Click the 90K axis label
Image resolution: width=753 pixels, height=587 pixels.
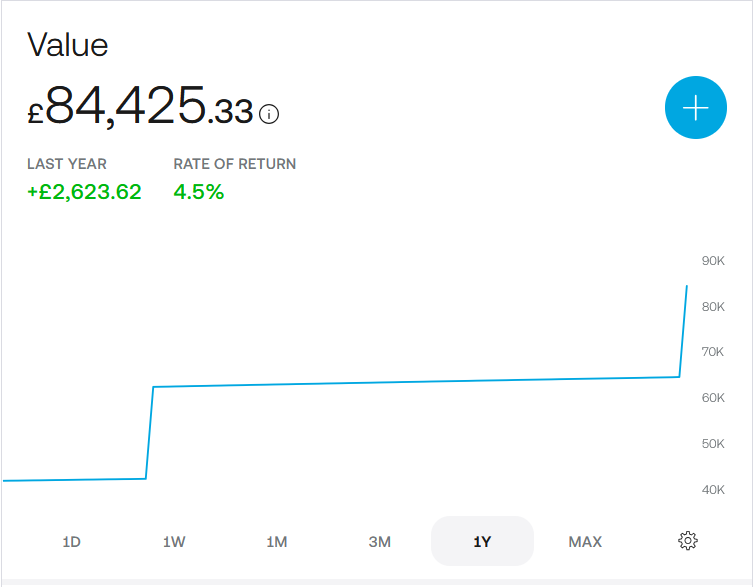pyautogui.click(x=713, y=261)
